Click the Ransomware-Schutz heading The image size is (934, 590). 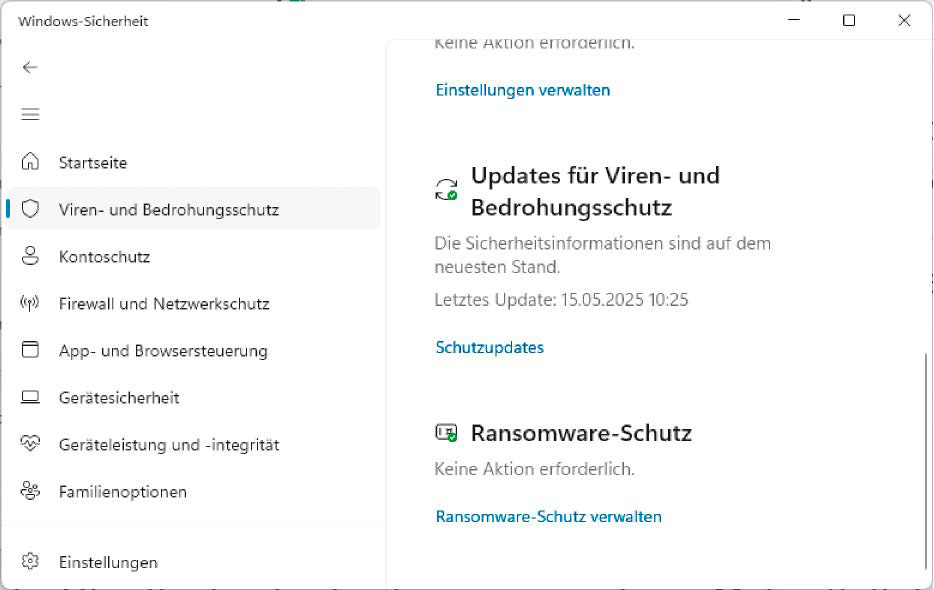(x=581, y=433)
